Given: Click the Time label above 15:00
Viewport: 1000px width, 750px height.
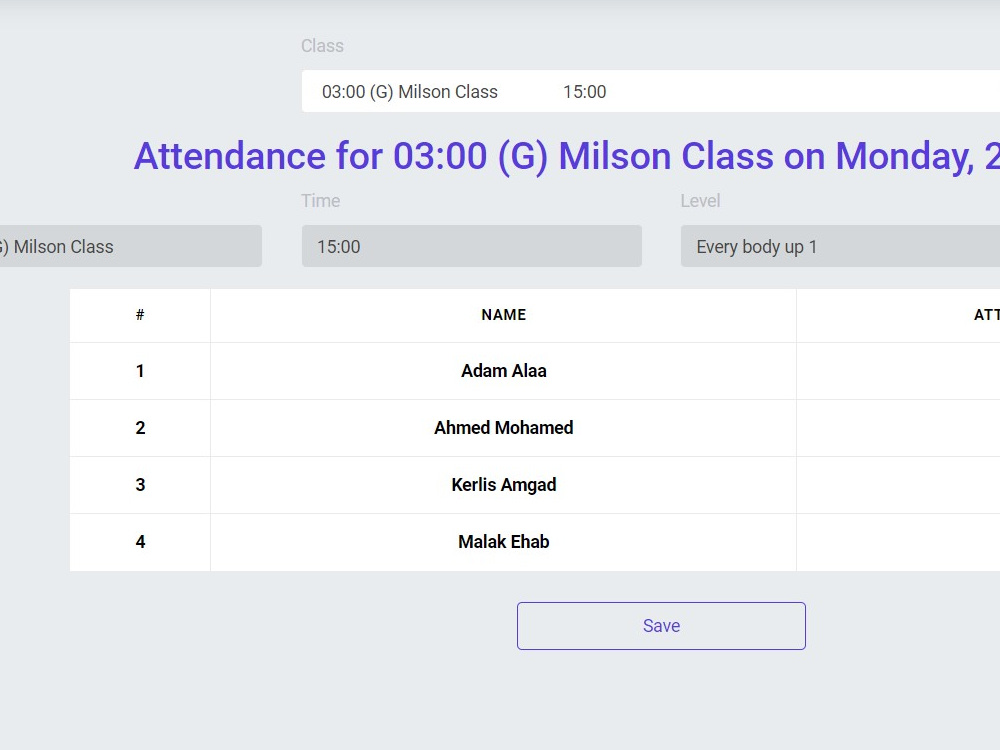Looking at the screenshot, I should click(x=320, y=201).
